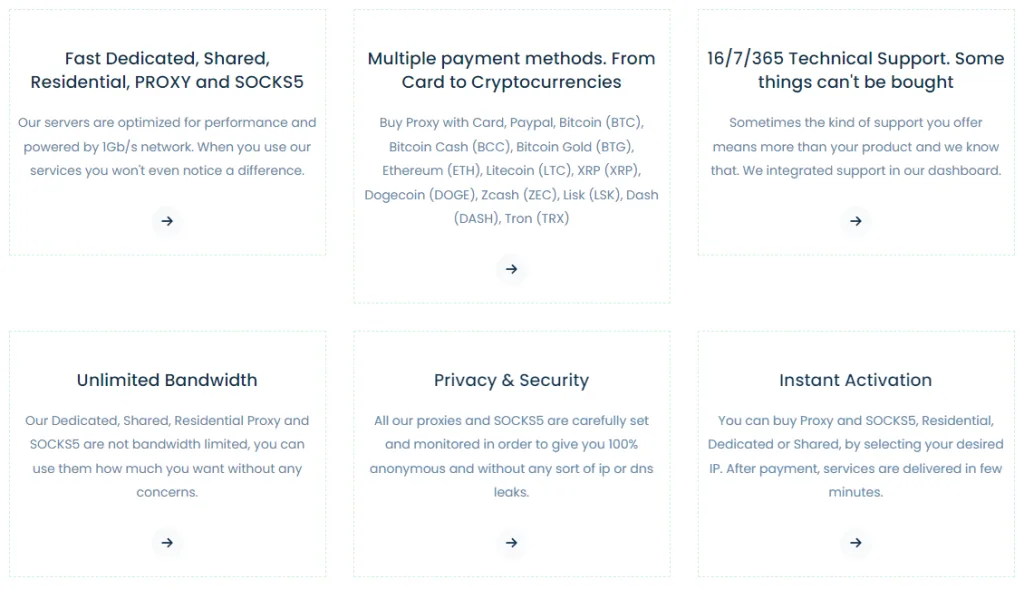Screen dimensions: 1024x589
Task: Click the 'Instant Activation' title
Action: point(855,380)
